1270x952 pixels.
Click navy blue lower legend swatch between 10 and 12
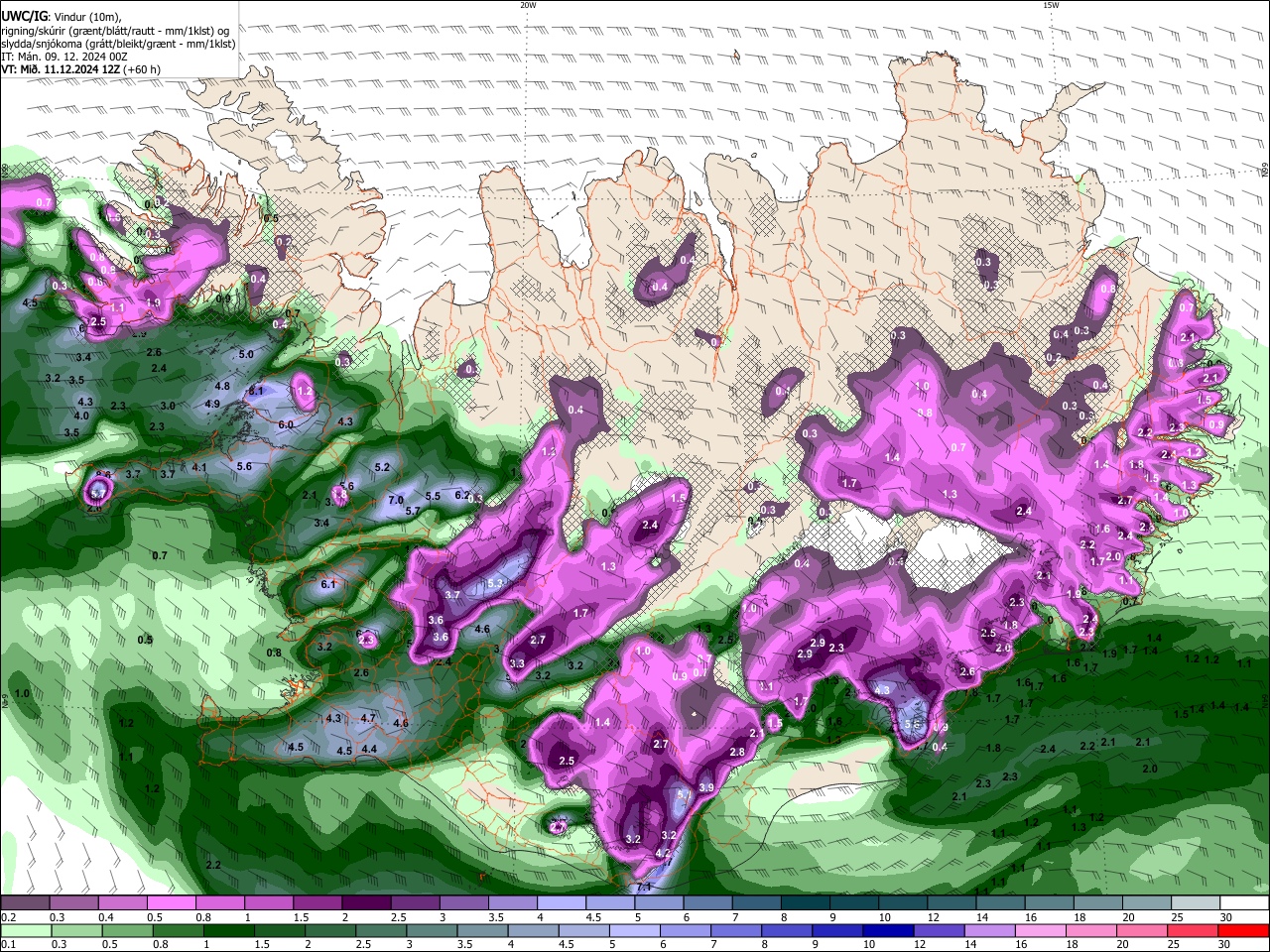[886, 930]
